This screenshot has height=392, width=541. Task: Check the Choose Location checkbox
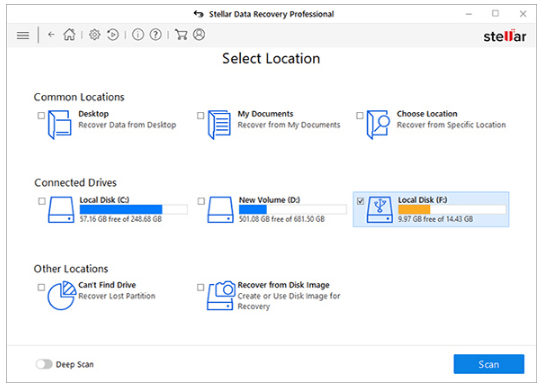[360, 115]
